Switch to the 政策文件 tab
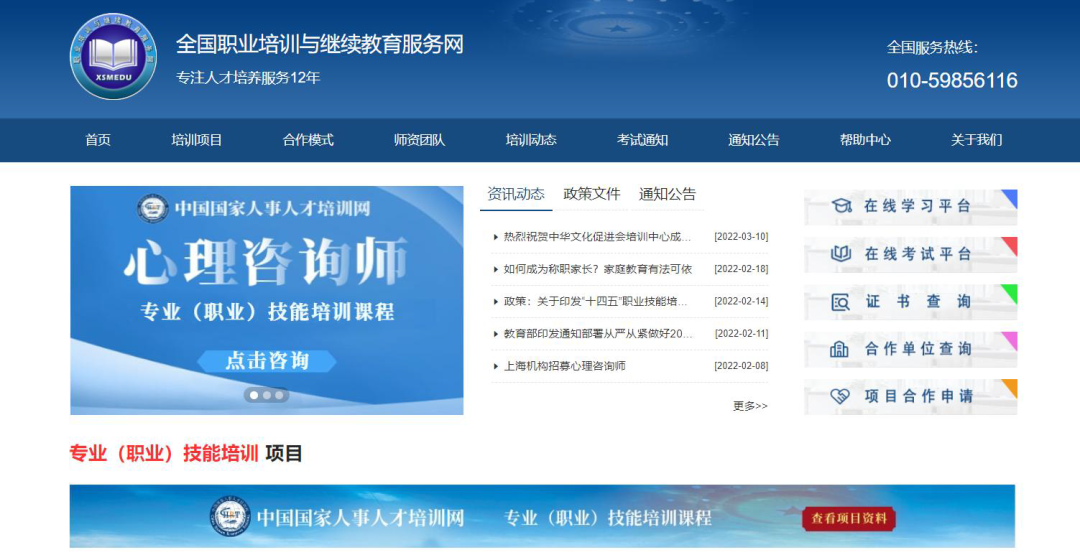Screen dimensions: 1080x555 click(592, 194)
